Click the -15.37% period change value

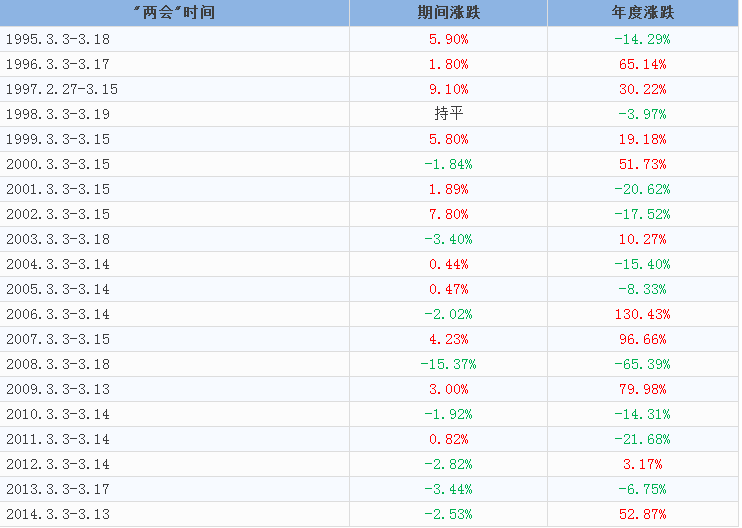(448, 364)
